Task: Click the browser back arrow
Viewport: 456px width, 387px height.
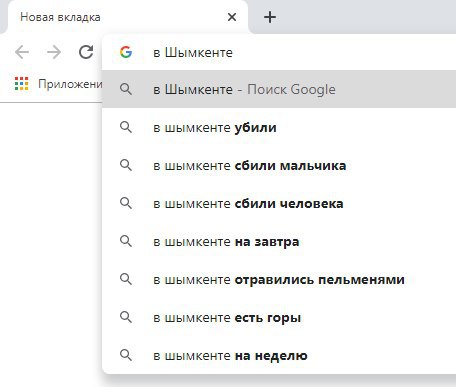Action: point(22,52)
